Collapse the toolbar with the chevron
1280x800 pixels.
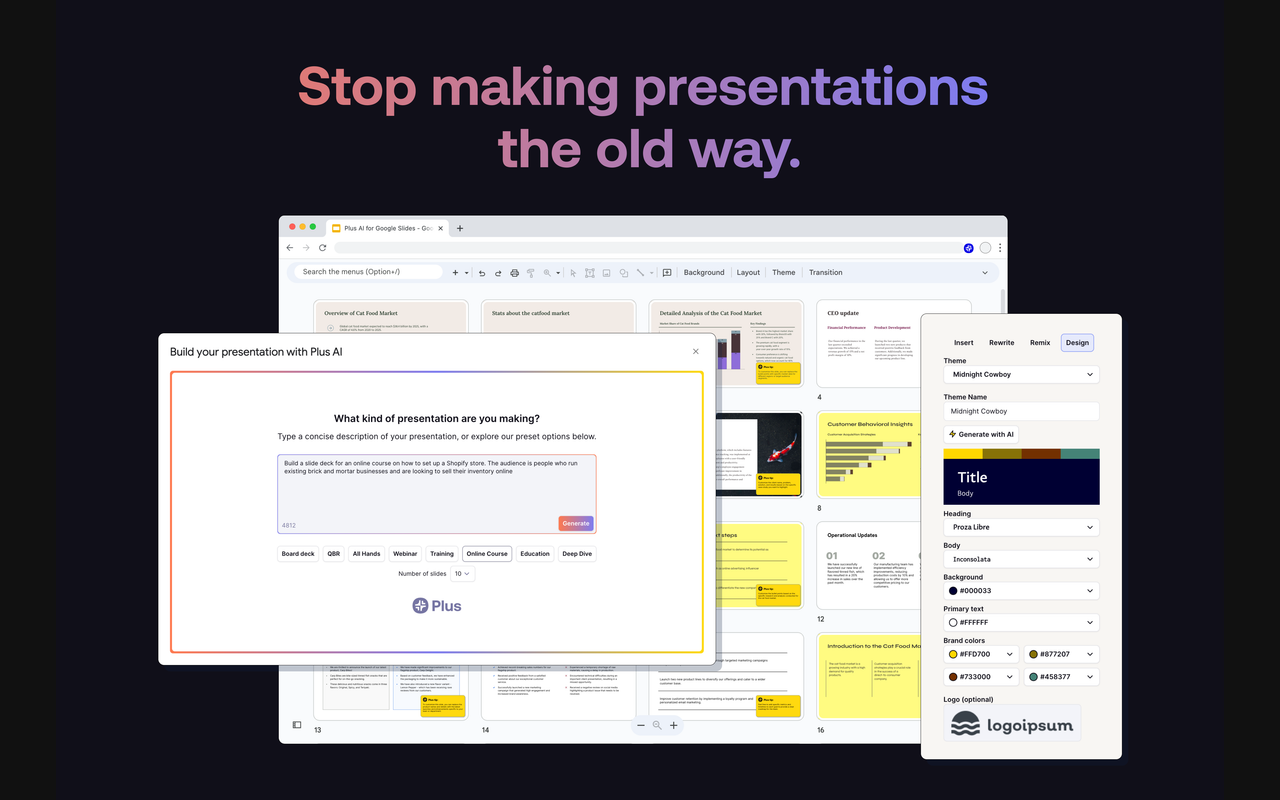point(985,272)
